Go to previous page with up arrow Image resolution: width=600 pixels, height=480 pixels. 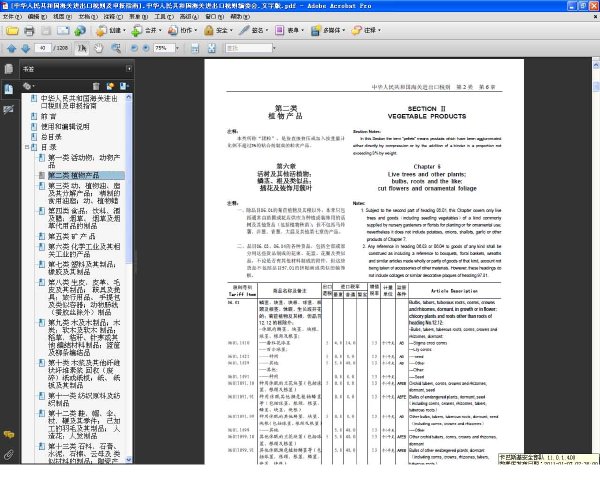pyautogui.click(x=11, y=48)
